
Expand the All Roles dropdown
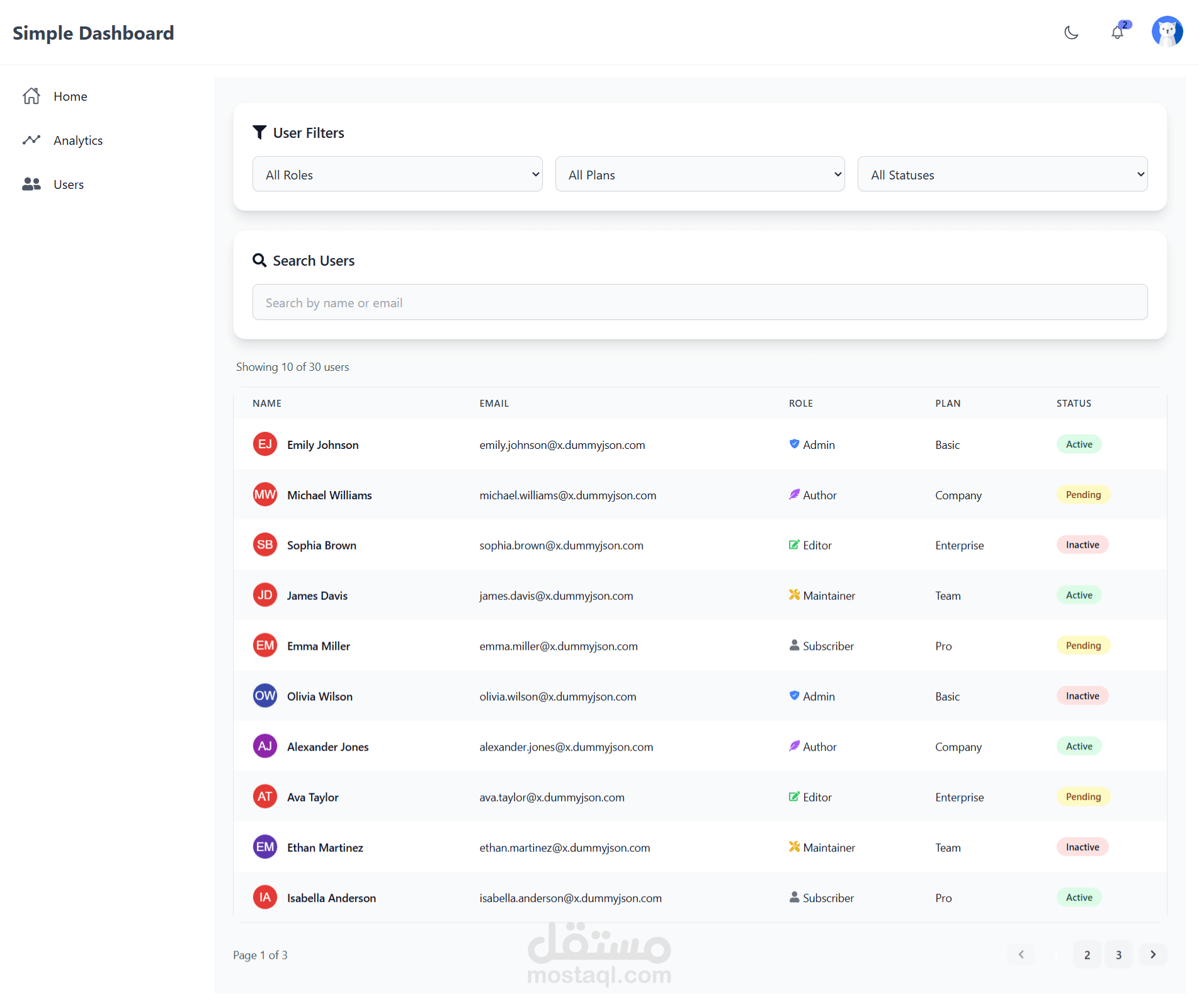[x=397, y=174]
